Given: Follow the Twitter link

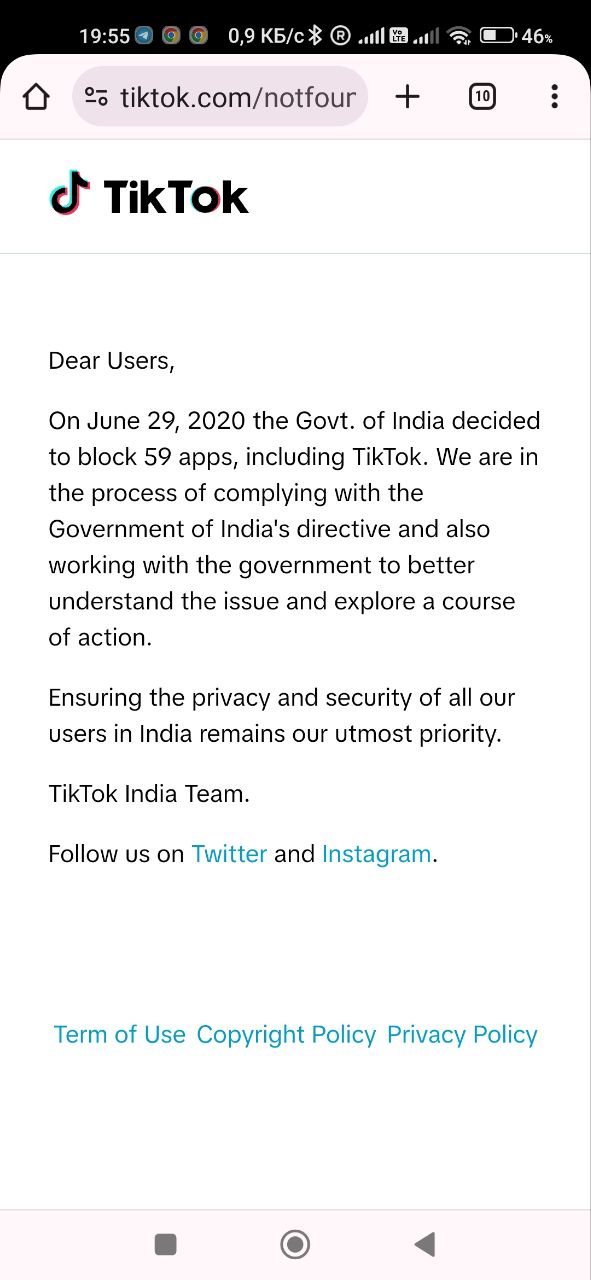Looking at the screenshot, I should (x=229, y=854).
